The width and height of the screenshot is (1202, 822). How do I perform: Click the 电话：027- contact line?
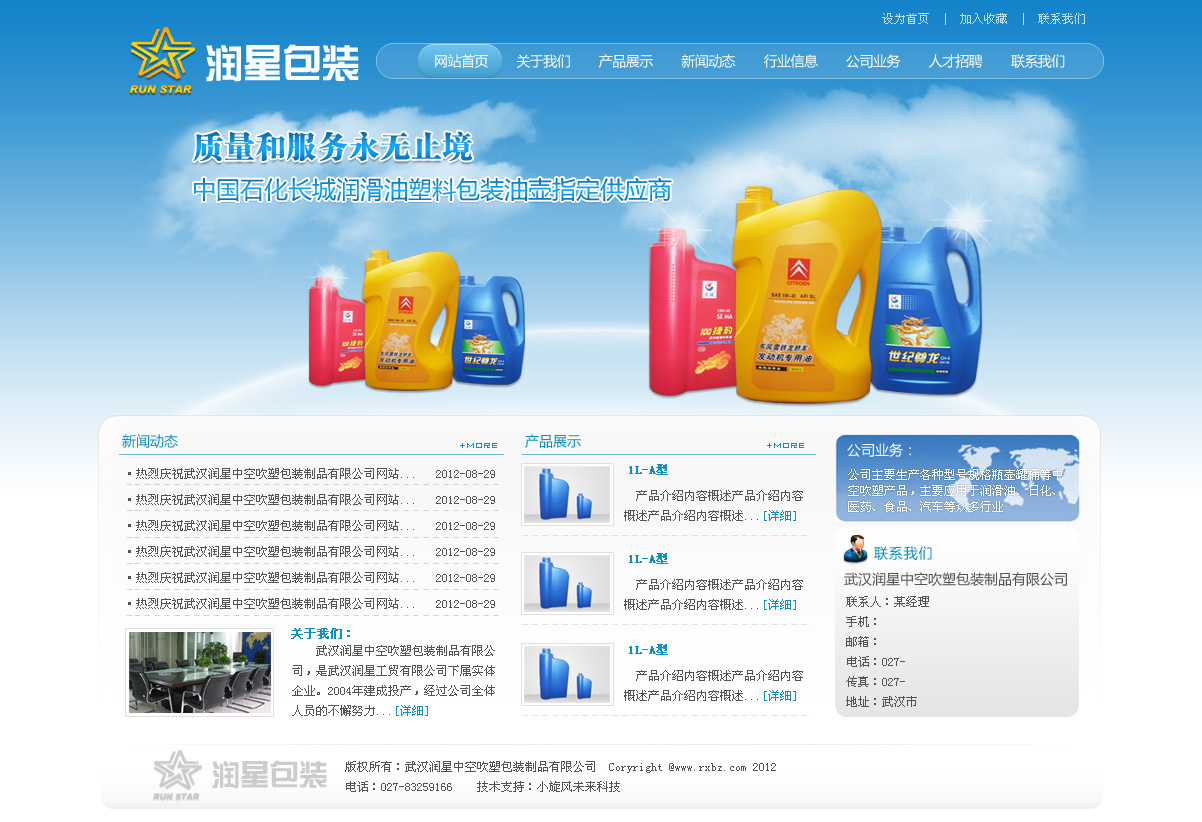point(876,662)
